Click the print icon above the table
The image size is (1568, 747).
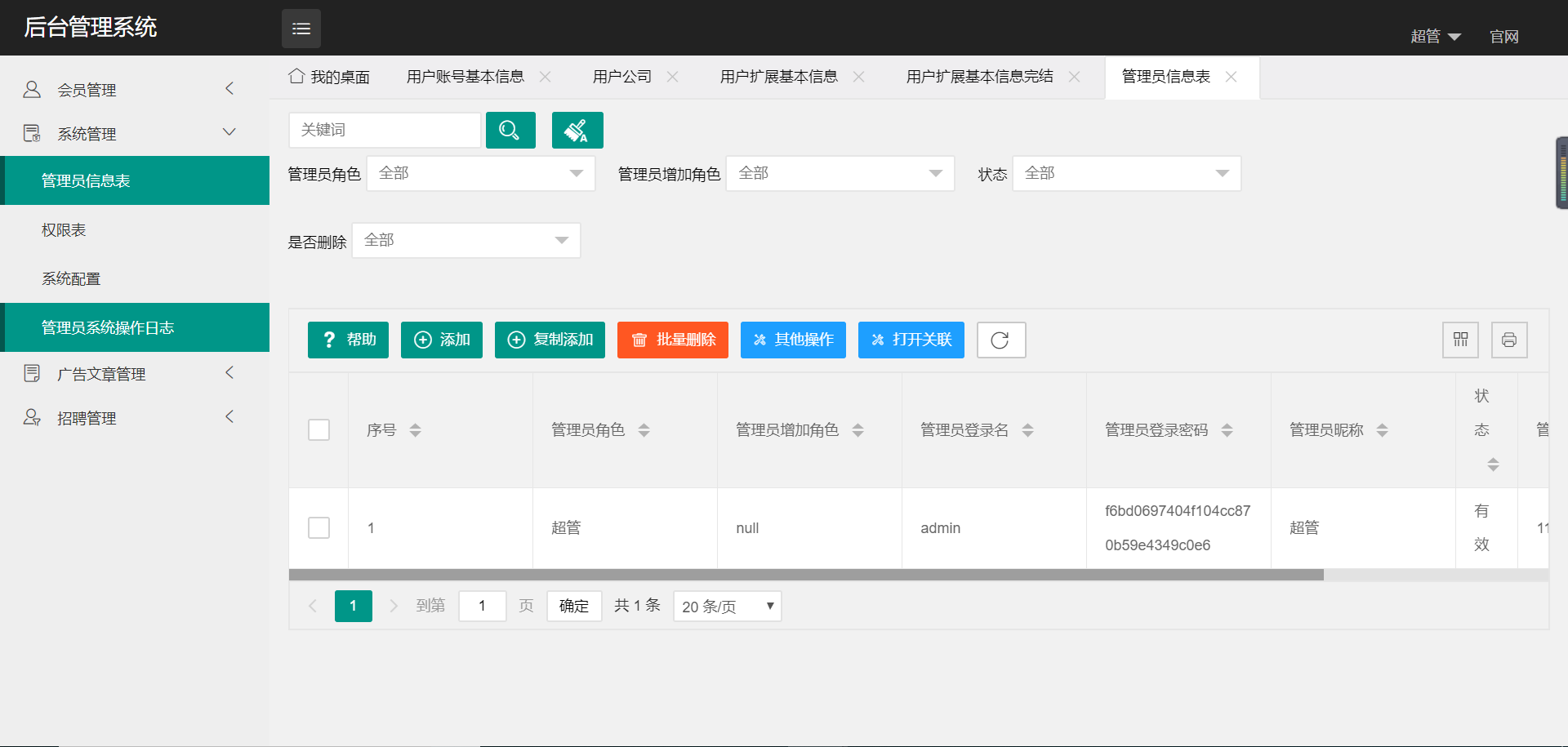coord(1509,340)
